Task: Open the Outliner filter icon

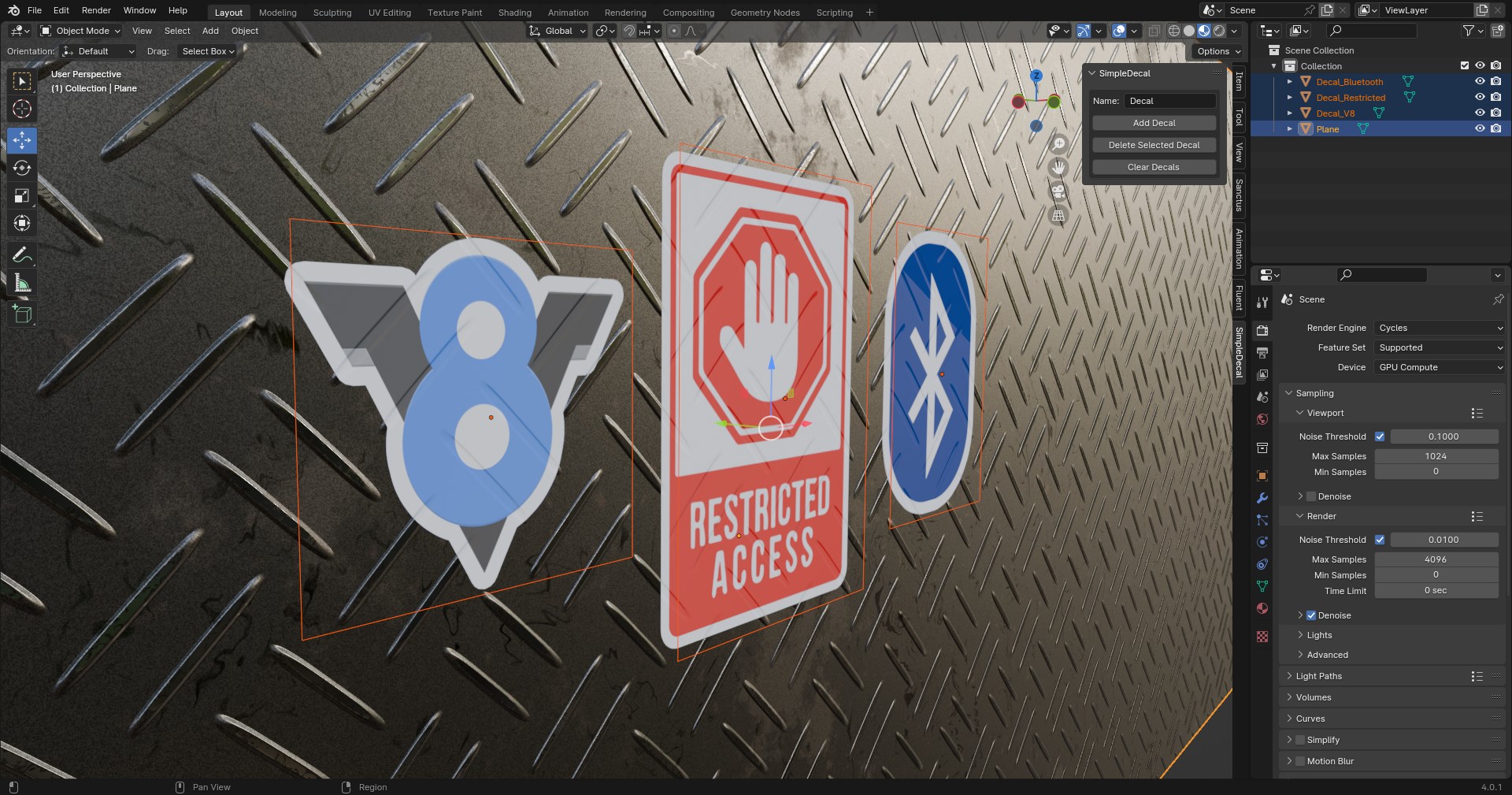Action: [1469, 31]
